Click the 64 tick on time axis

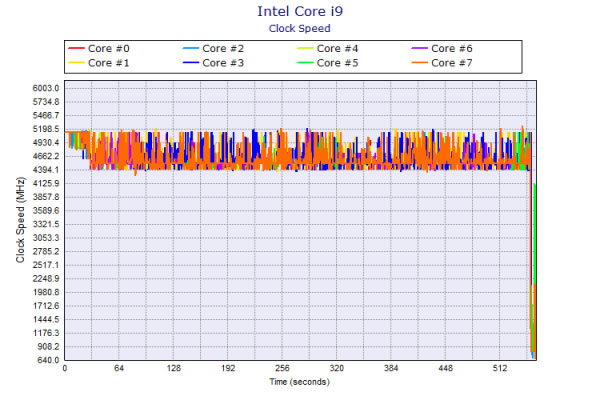[119, 369]
